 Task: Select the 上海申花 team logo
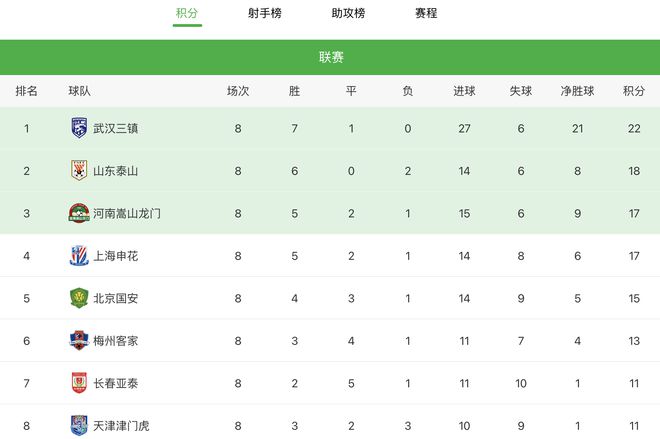pos(79,255)
